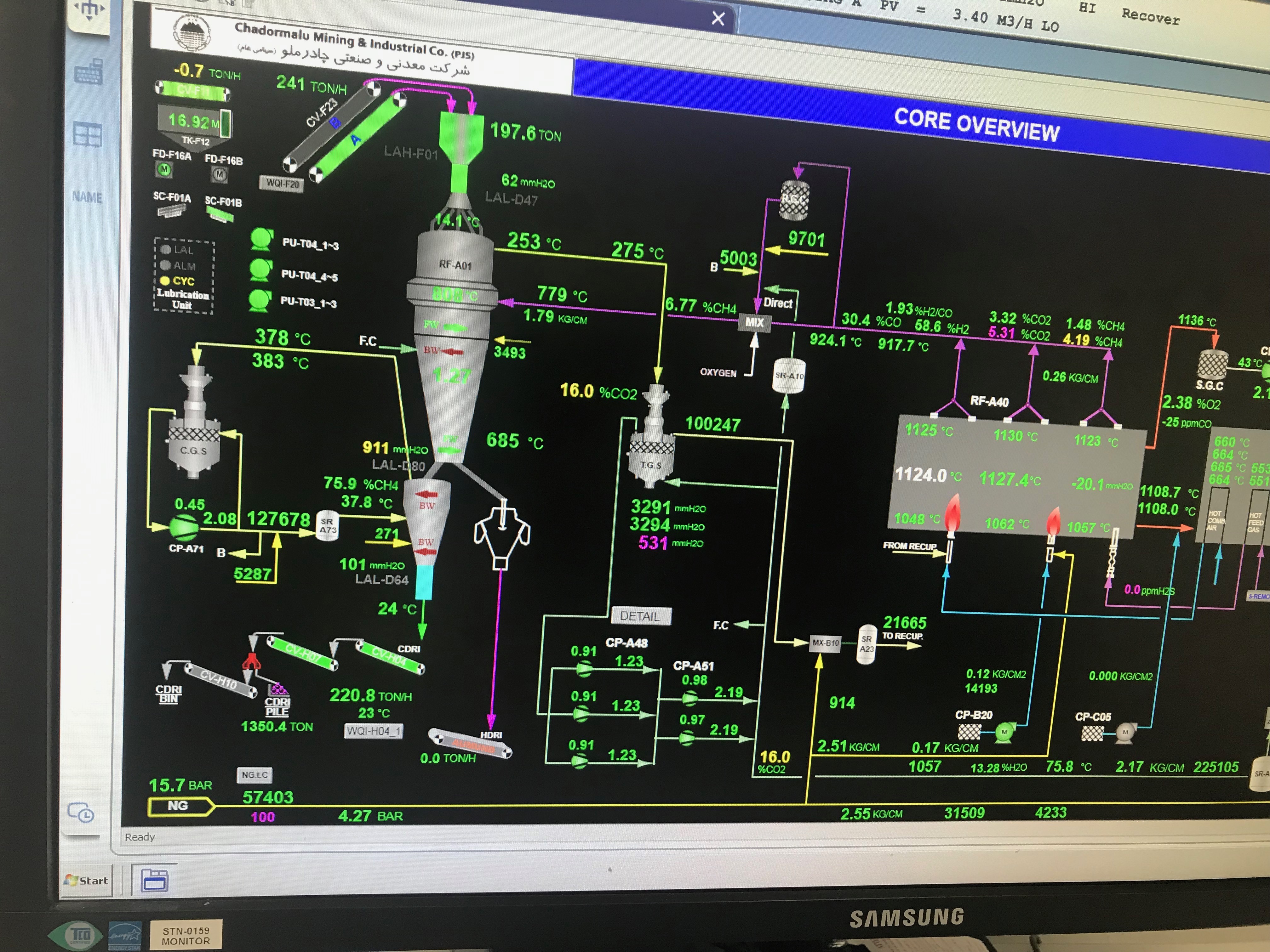Click the 1124.0 °C reformer temperature
Screen dimensions: 1270x952
click(928, 475)
